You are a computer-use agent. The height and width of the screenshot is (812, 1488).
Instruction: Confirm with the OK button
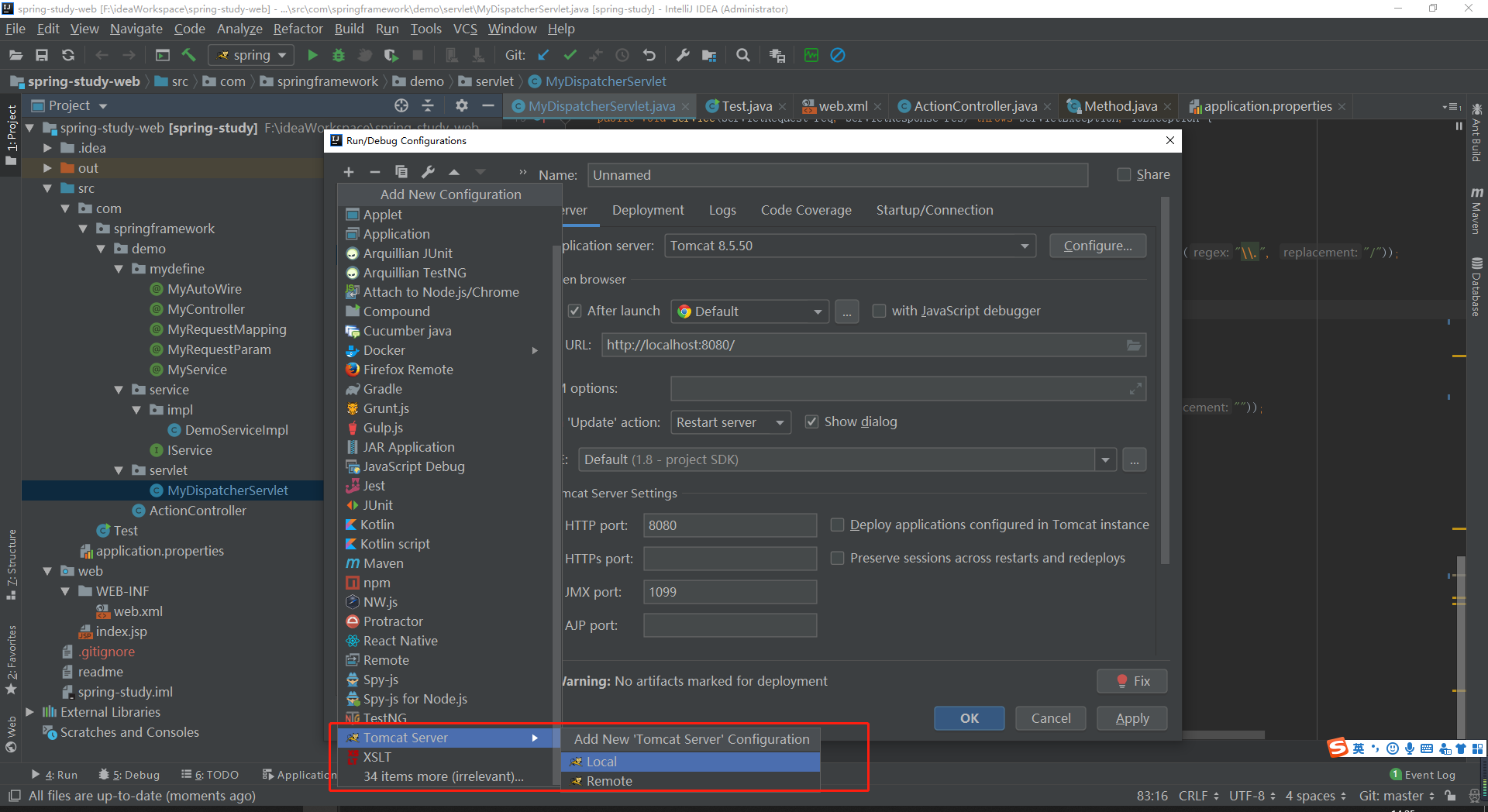point(969,718)
